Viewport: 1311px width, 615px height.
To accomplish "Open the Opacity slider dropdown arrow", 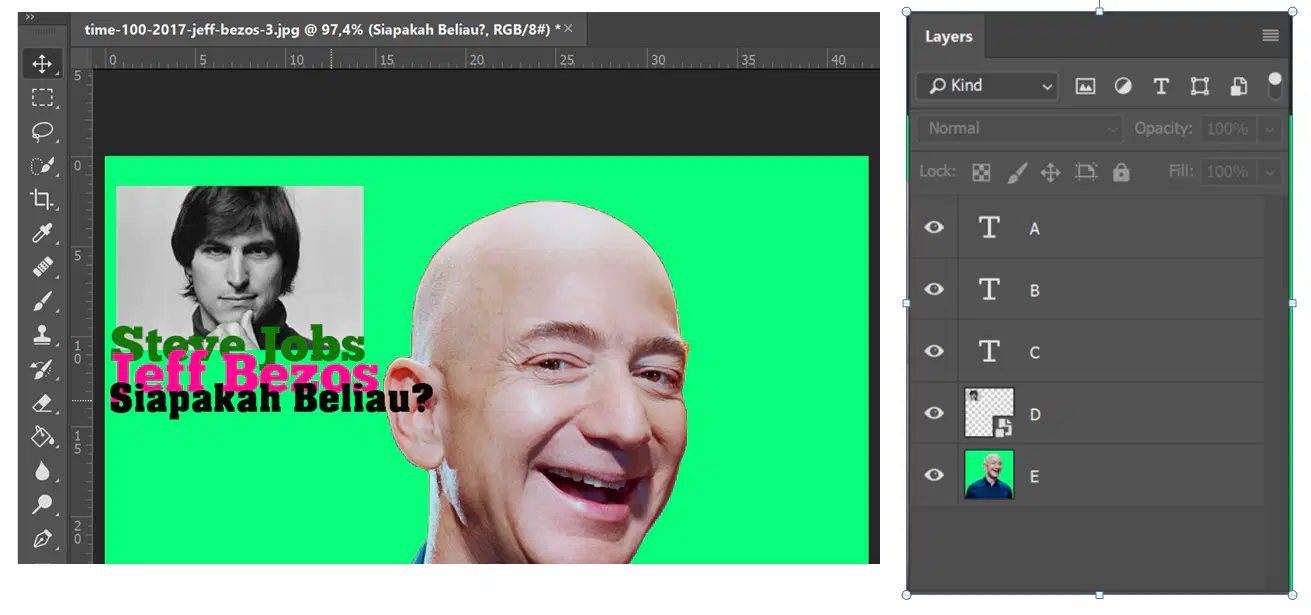I will pos(1270,129).
